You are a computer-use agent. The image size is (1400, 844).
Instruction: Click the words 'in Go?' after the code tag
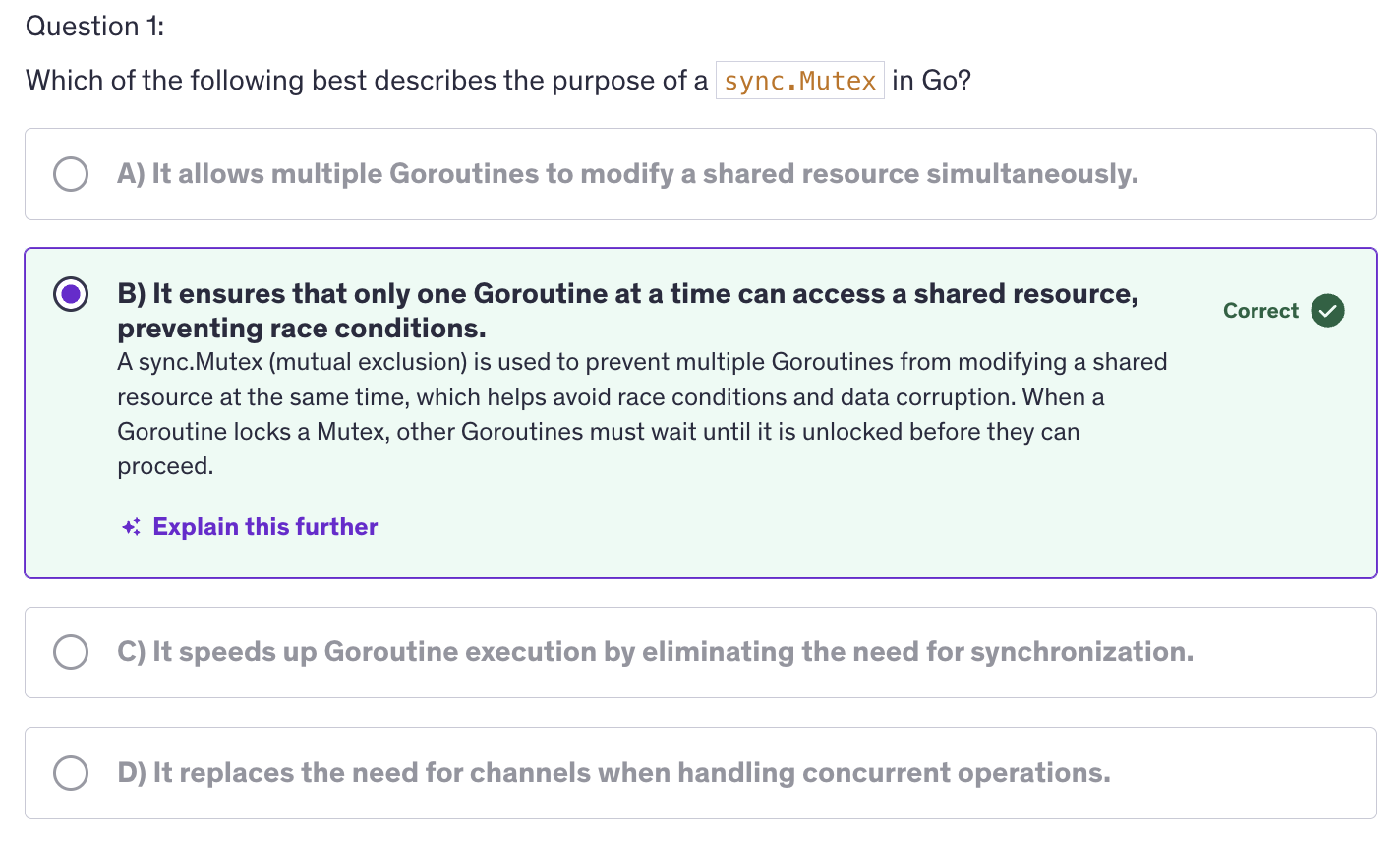coord(931,81)
